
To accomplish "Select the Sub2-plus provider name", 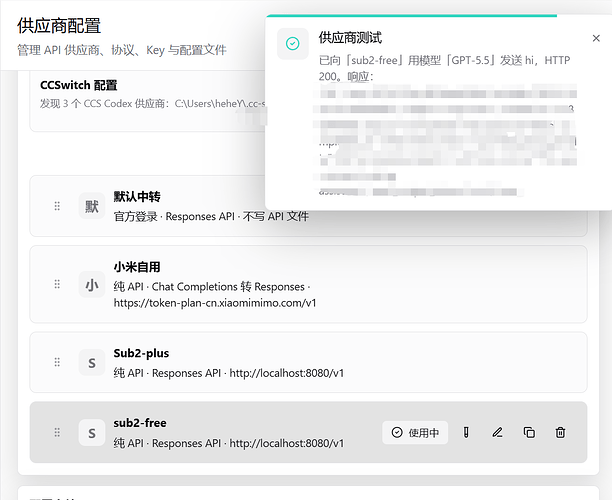I will [x=141, y=353].
